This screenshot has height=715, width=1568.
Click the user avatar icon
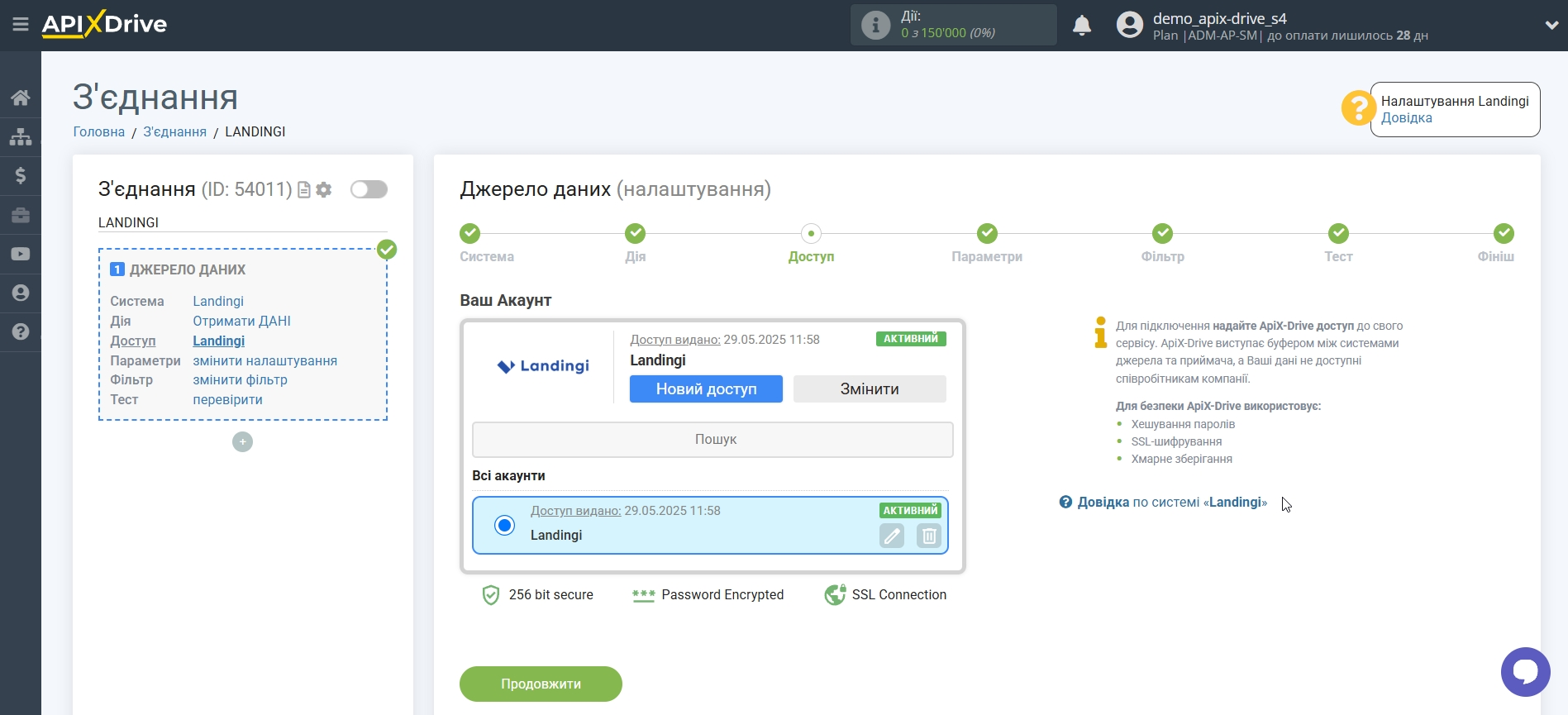(1129, 25)
